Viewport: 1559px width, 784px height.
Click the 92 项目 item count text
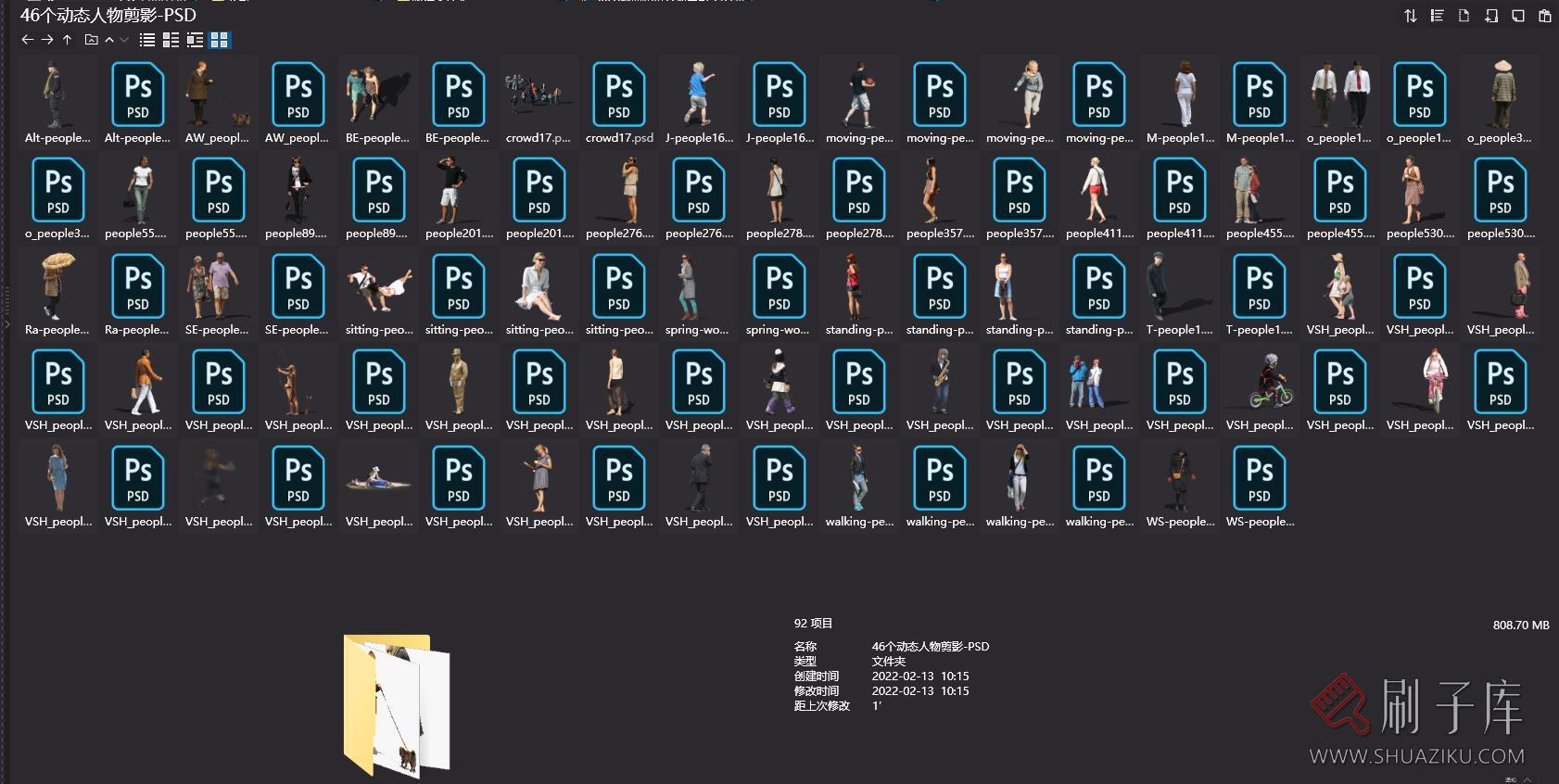813,624
